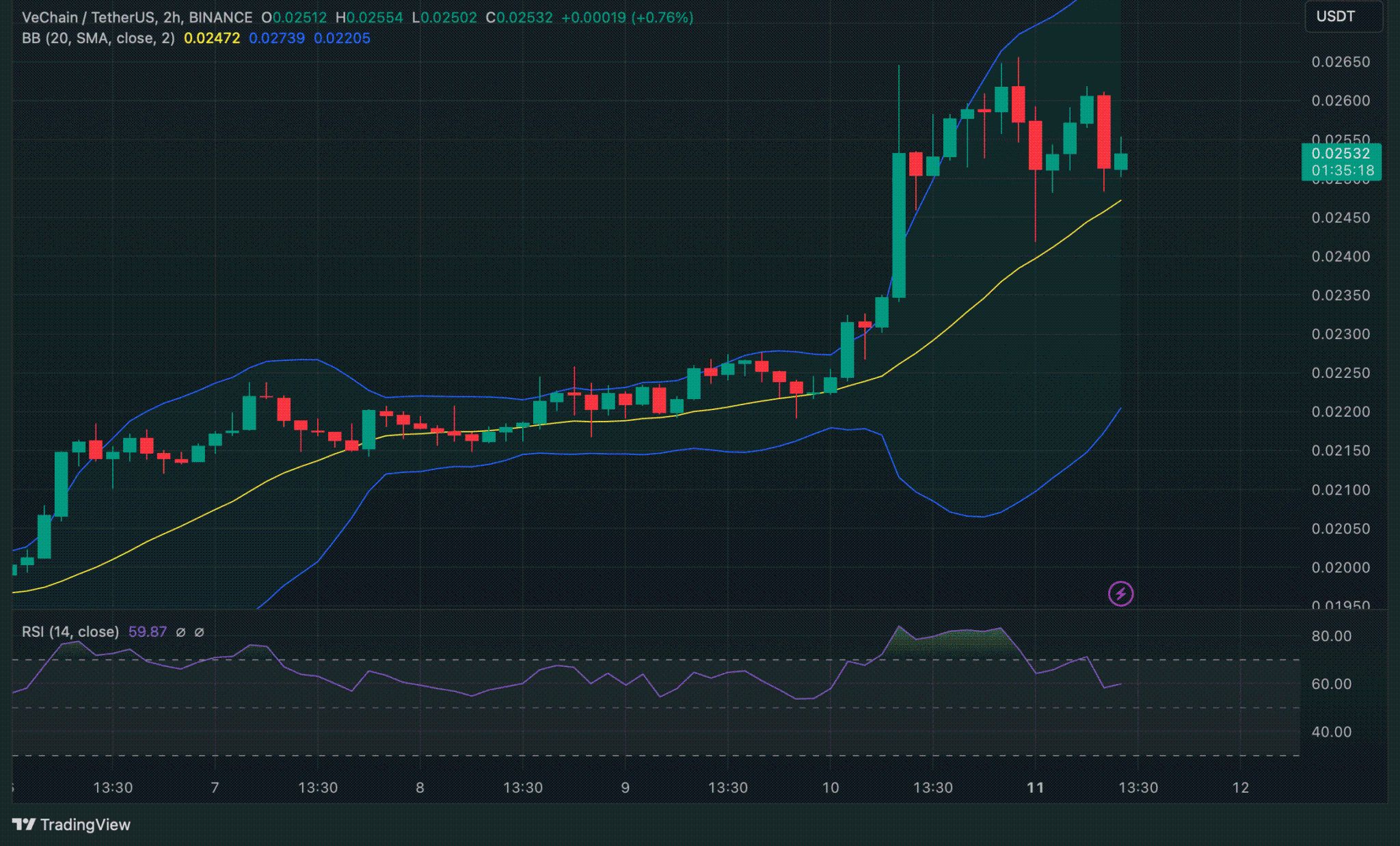Click the 0.02200 price axis label
This screenshot has width=1400, height=846.
(x=1341, y=412)
